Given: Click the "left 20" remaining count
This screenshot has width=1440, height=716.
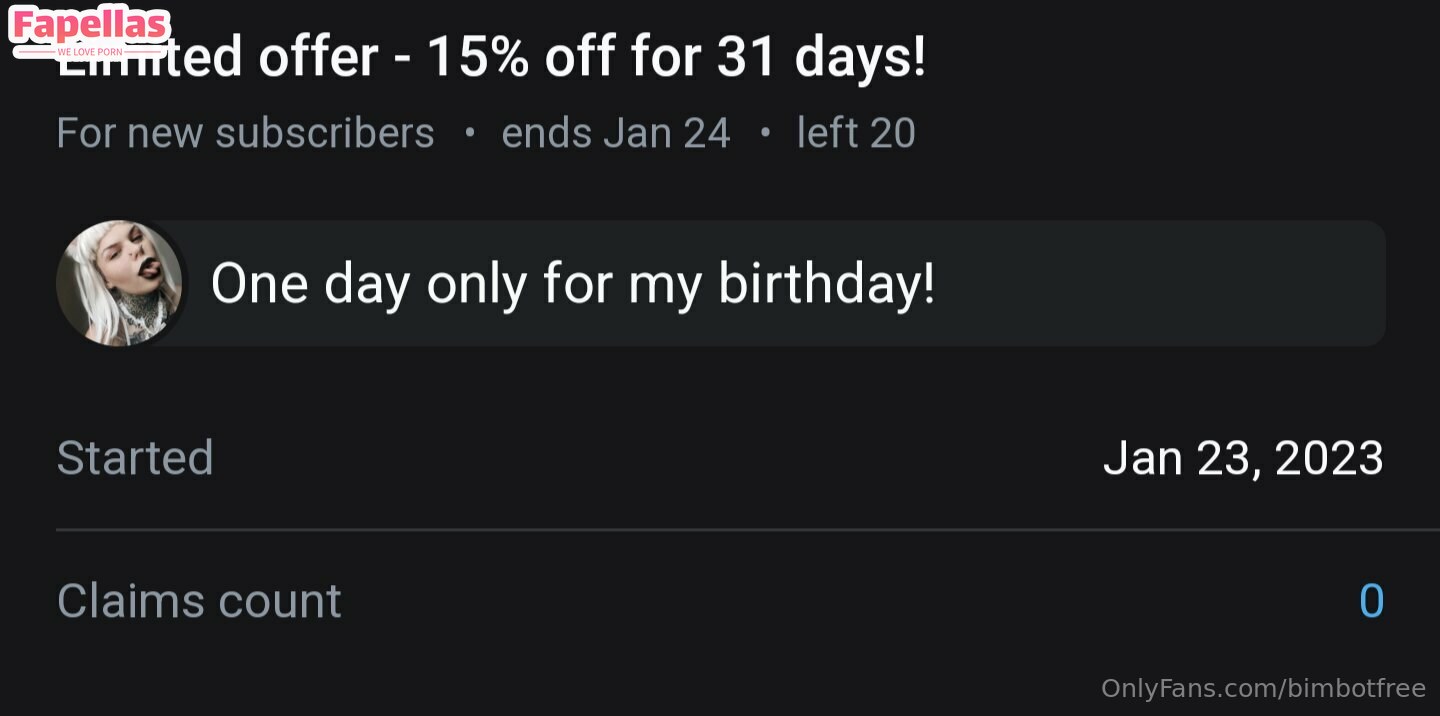Looking at the screenshot, I should point(856,133).
